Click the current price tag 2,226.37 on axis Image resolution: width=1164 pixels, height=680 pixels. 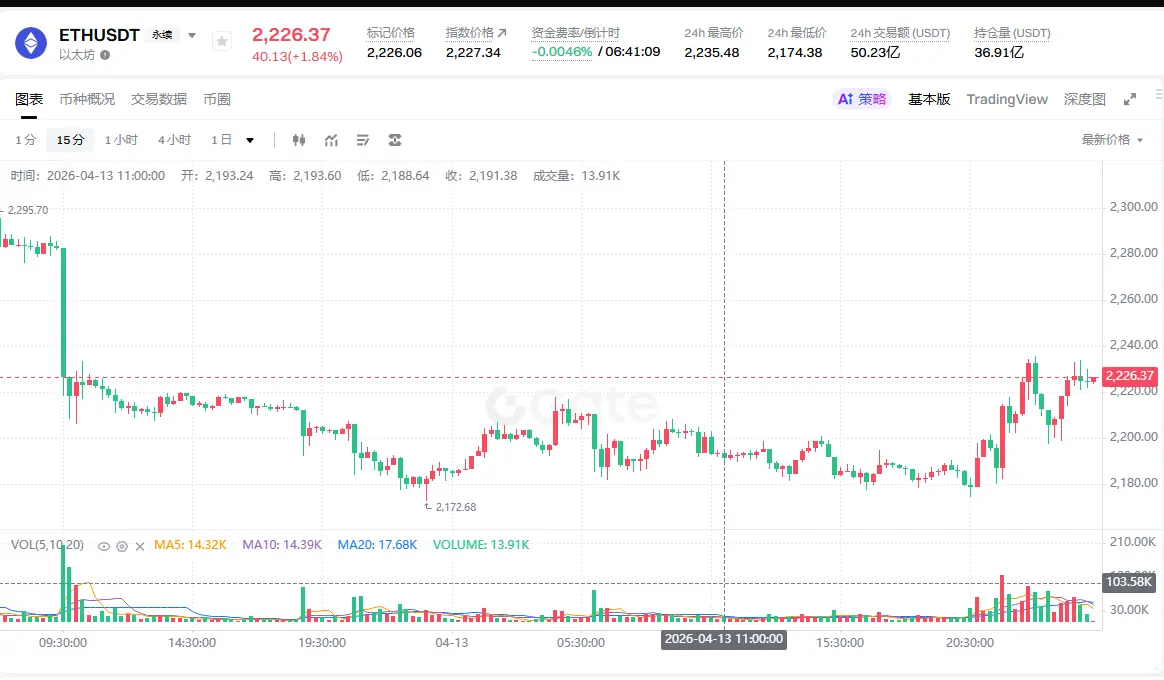1130,376
